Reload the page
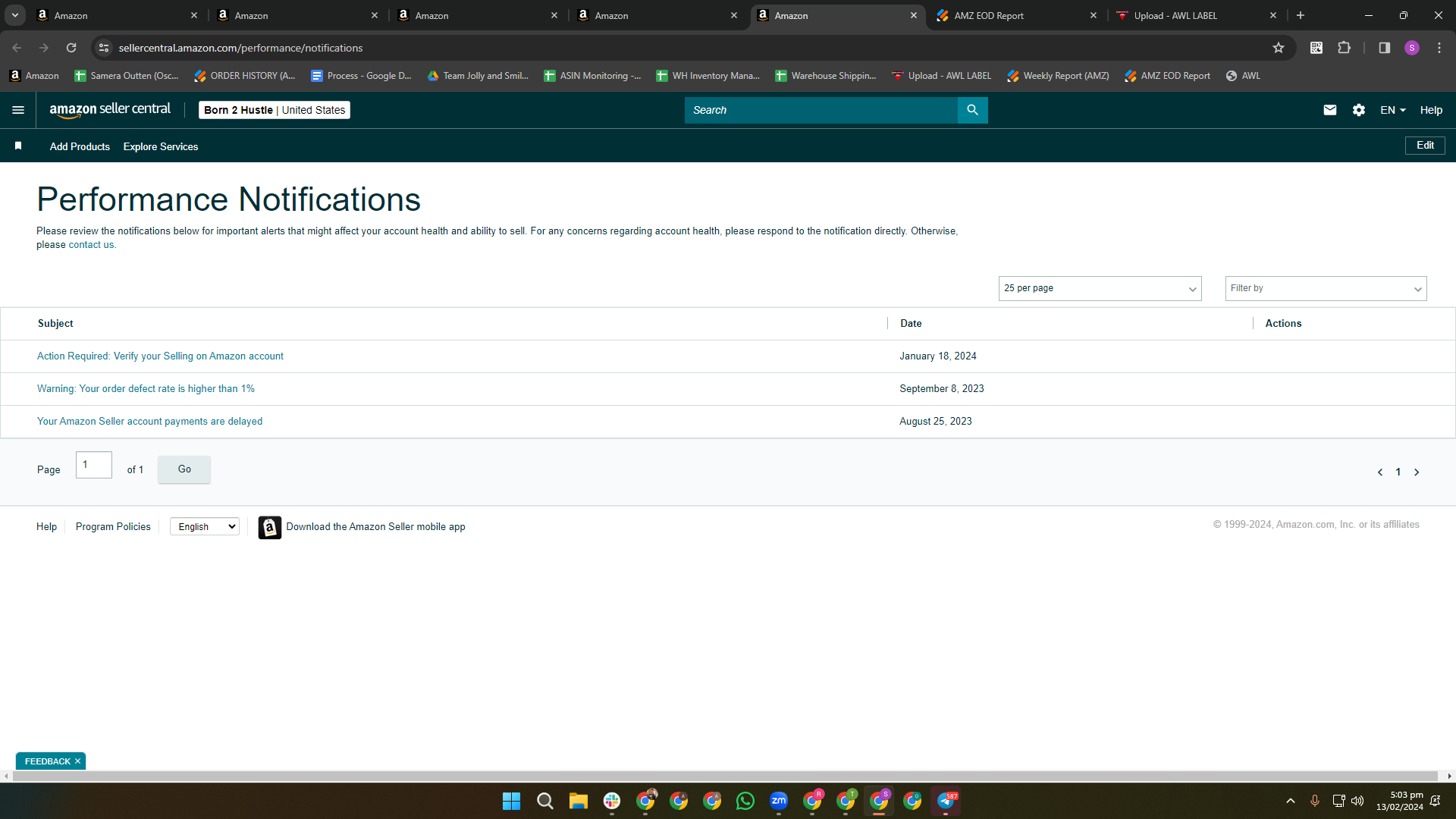 click(71, 48)
